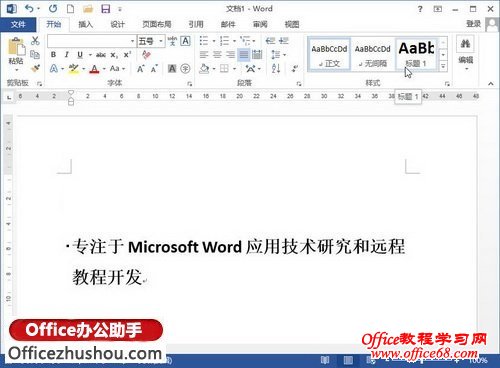Align text left
Image resolution: width=500 pixels, height=368 pixels.
click(204, 54)
